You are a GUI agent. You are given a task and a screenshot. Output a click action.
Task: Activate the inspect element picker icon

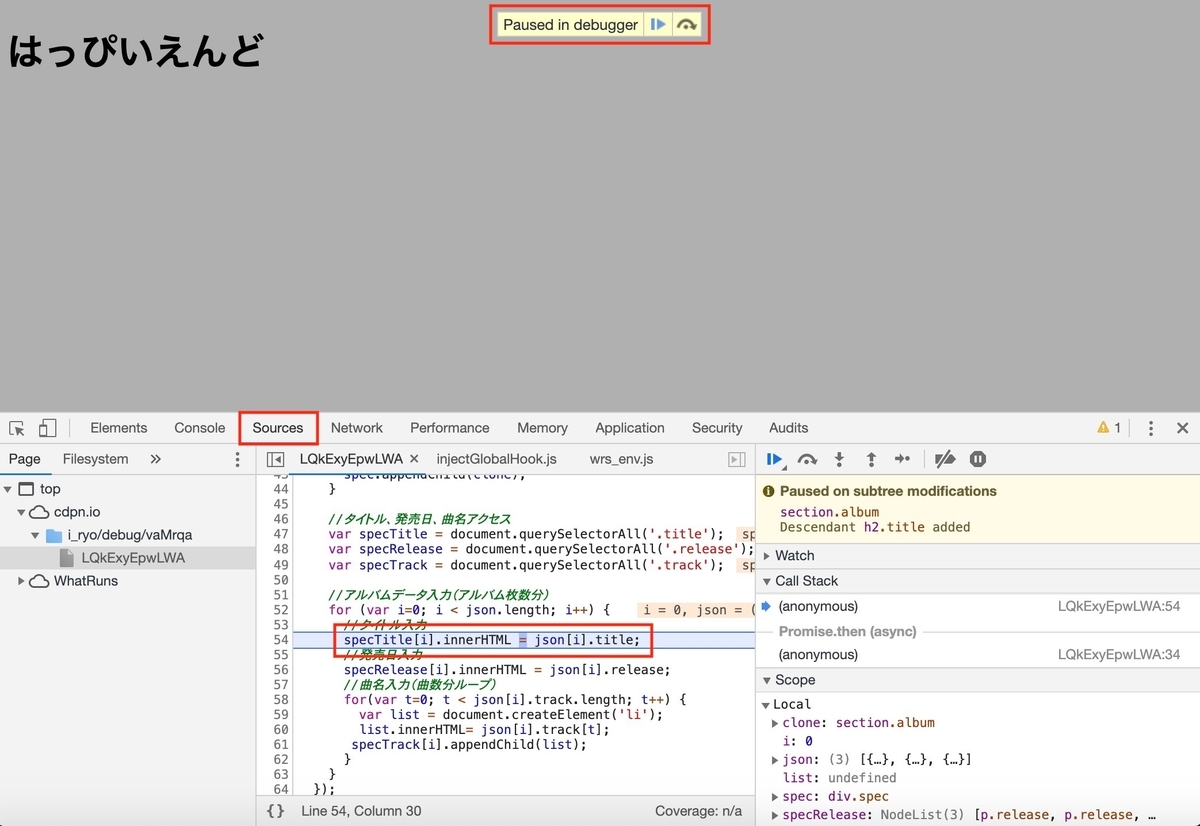pos(17,428)
